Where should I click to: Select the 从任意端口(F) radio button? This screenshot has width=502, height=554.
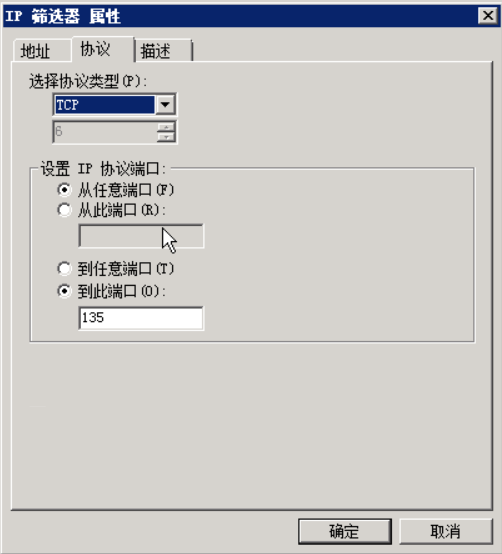pyautogui.click(x=64, y=190)
